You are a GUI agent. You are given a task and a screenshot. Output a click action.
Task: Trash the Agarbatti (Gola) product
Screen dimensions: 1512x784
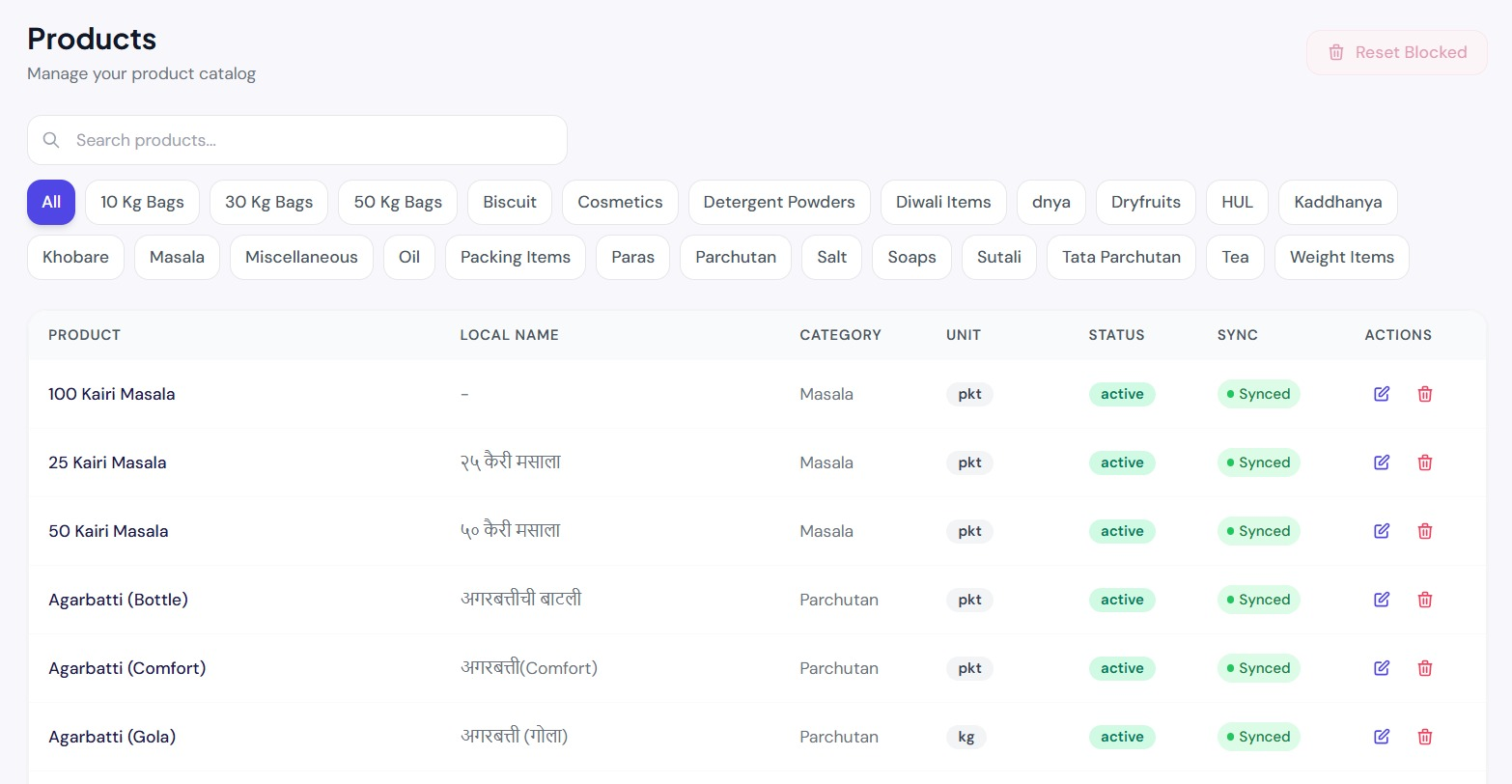pyautogui.click(x=1424, y=737)
